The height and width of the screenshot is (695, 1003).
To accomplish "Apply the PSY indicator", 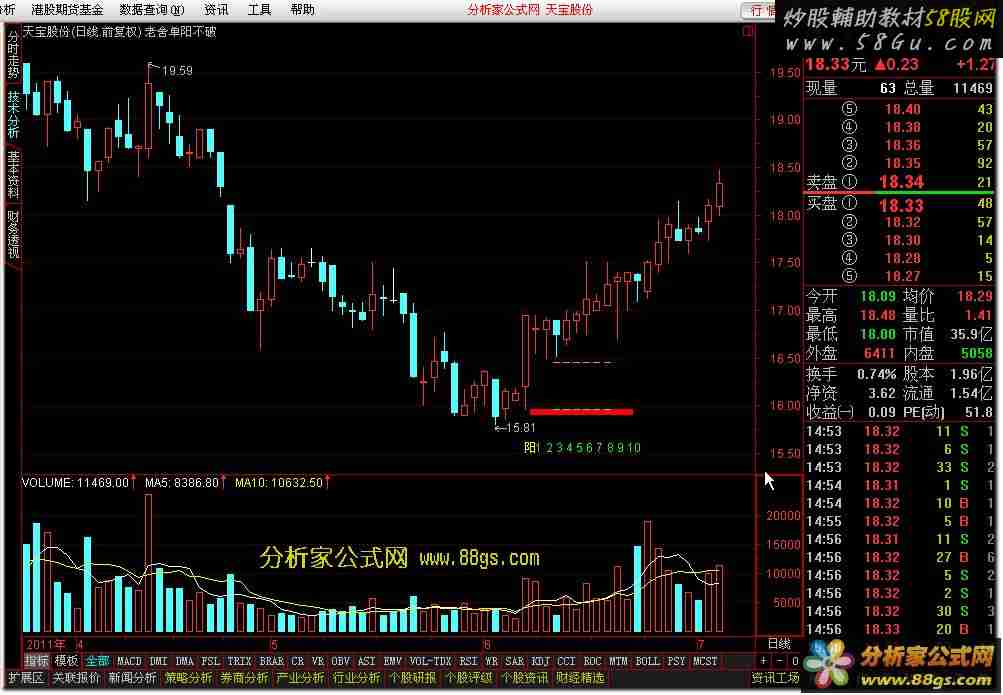I will 676,661.
